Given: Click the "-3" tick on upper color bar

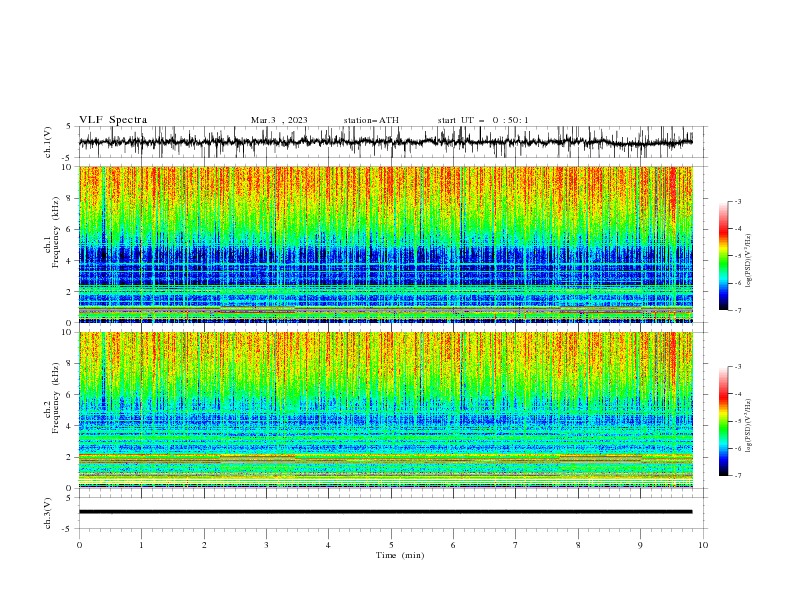Looking at the screenshot, I should pos(737,201).
